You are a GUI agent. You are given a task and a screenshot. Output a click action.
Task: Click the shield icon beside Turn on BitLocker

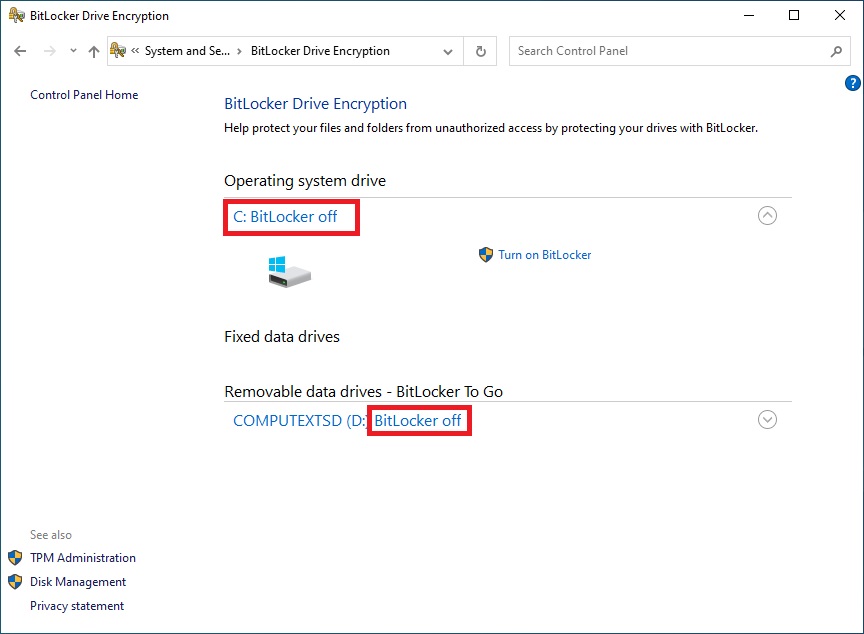point(487,255)
